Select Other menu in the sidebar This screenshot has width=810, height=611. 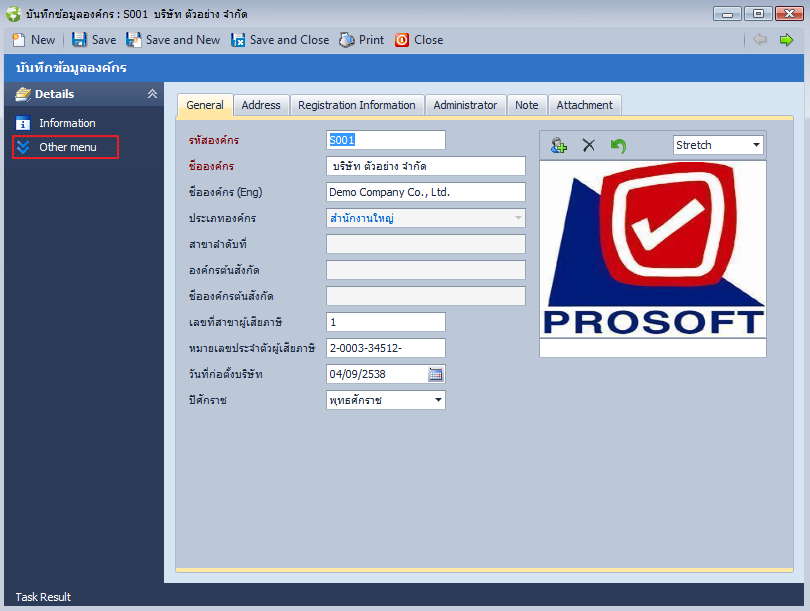pos(68,147)
